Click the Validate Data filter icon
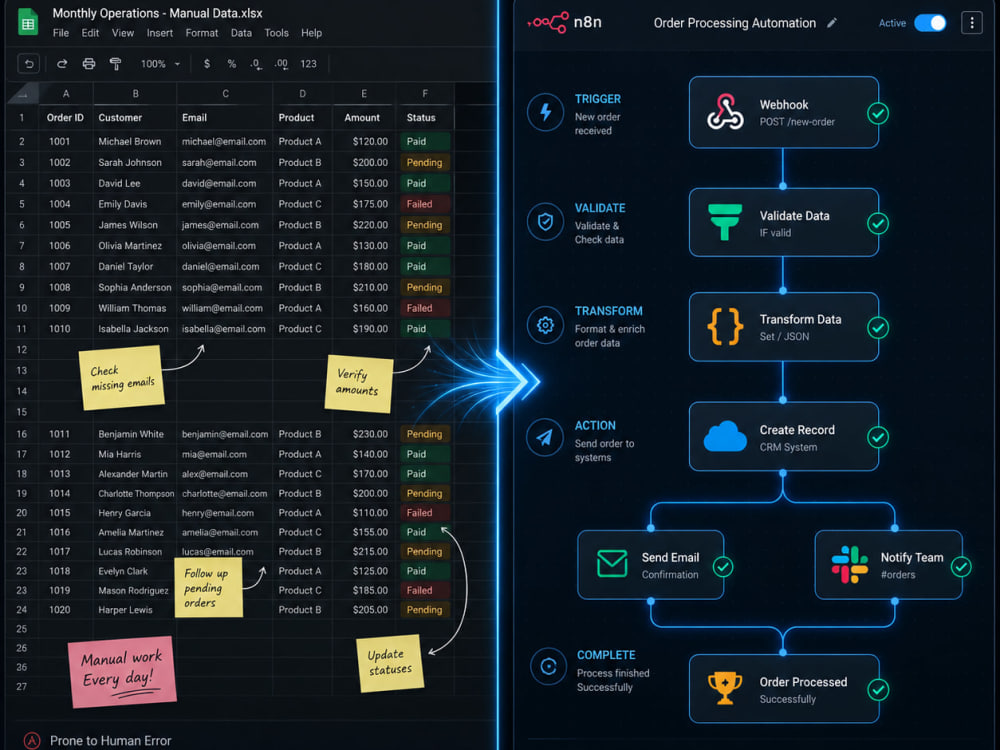The height and width of the screenshot is (750, 1000). click(x=725, y=222)
